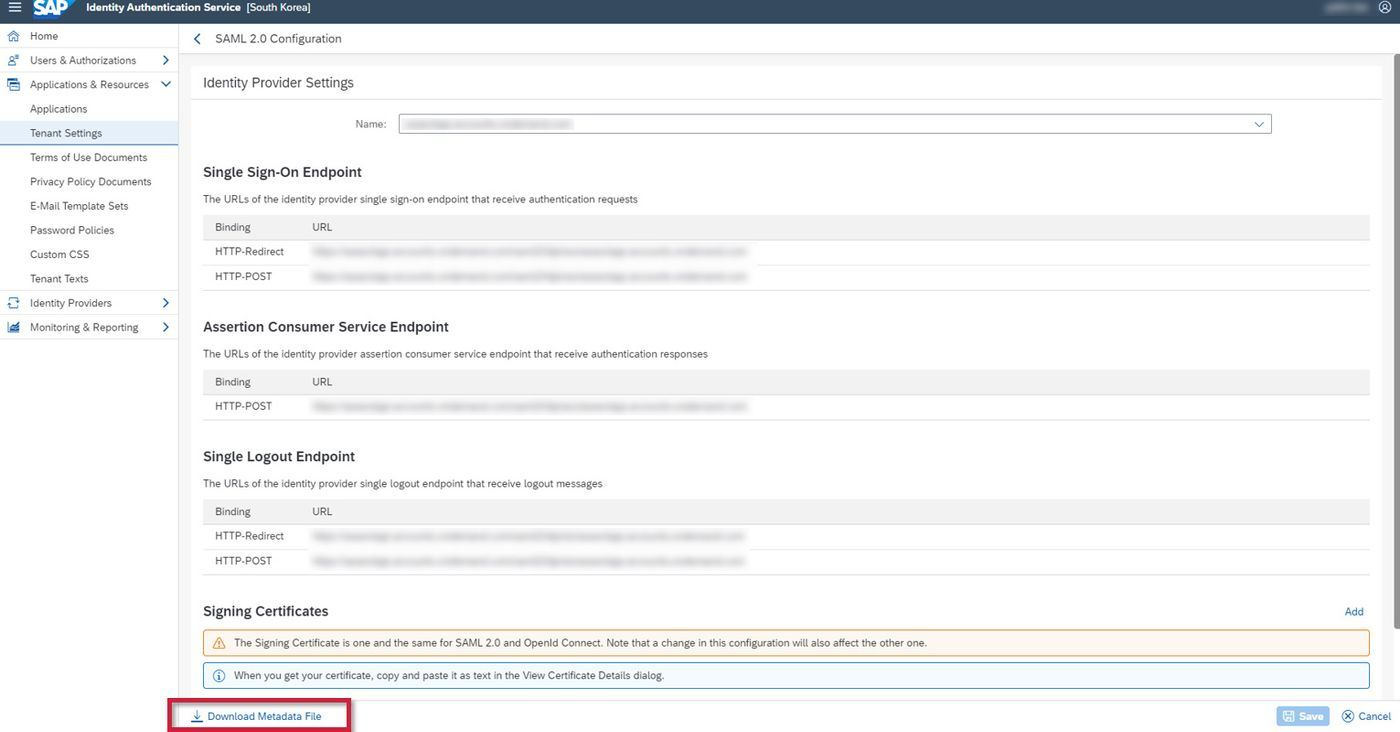This screenshot has height=732, width=1400.
Task: Click the Cancel X icon
Action: click(x=1348, y=716)
